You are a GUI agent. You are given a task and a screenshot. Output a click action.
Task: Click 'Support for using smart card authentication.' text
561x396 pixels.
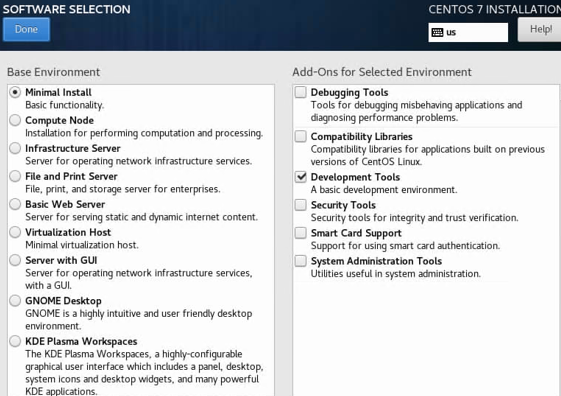click(405, 246)
